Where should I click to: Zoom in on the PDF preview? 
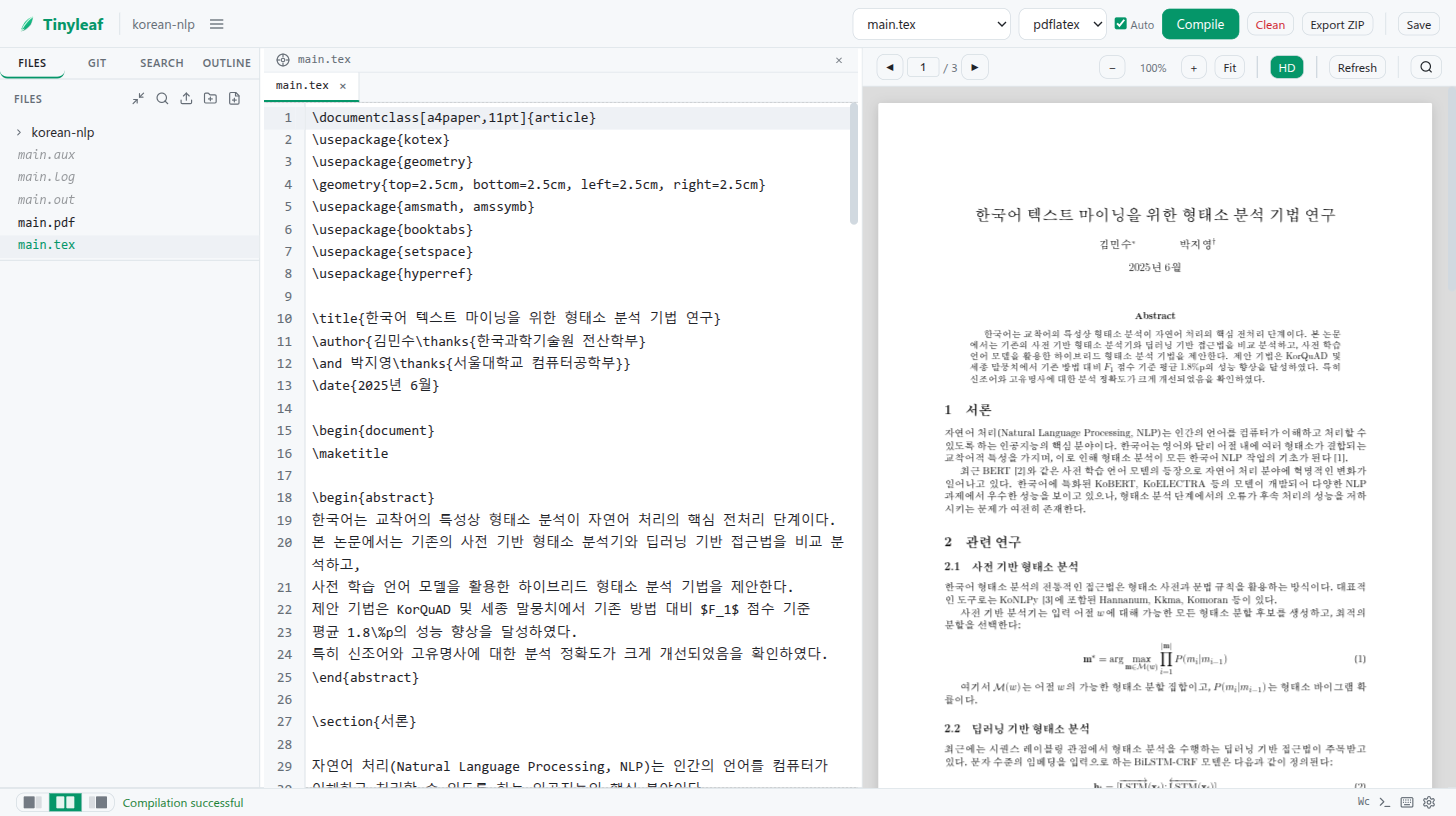(1193, 68)
